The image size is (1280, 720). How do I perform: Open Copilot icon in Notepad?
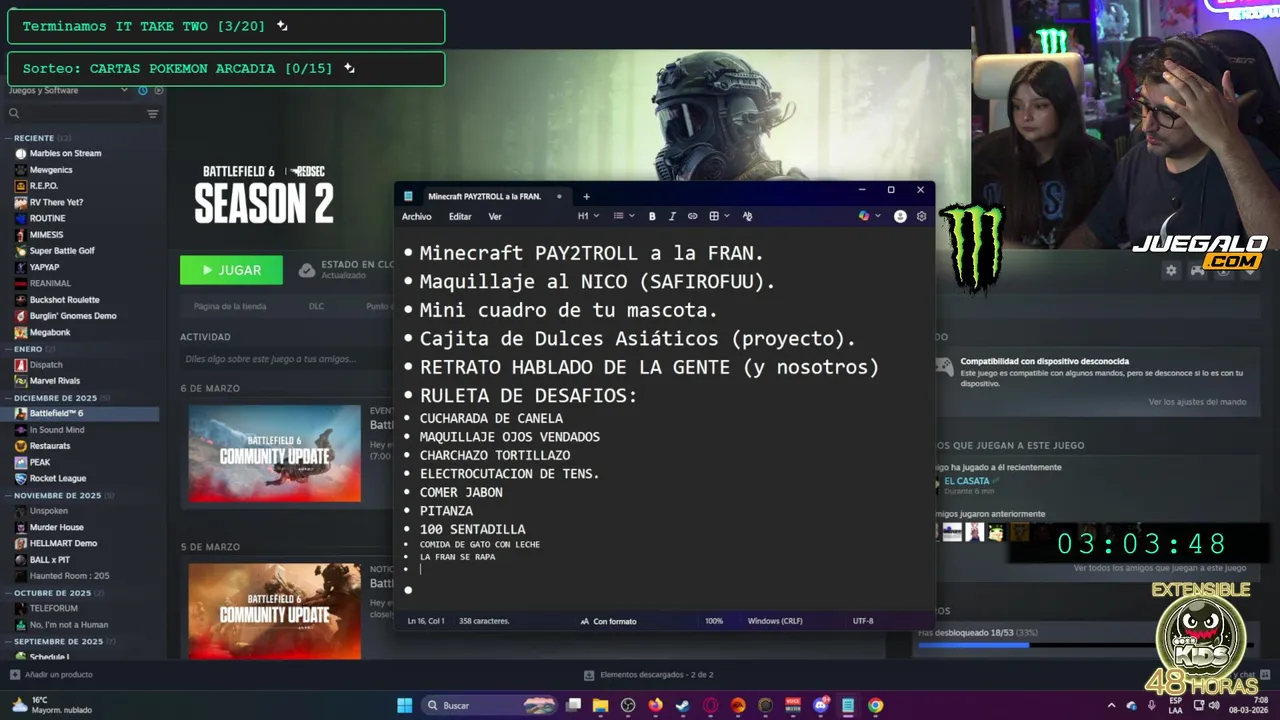pos(864,216)
